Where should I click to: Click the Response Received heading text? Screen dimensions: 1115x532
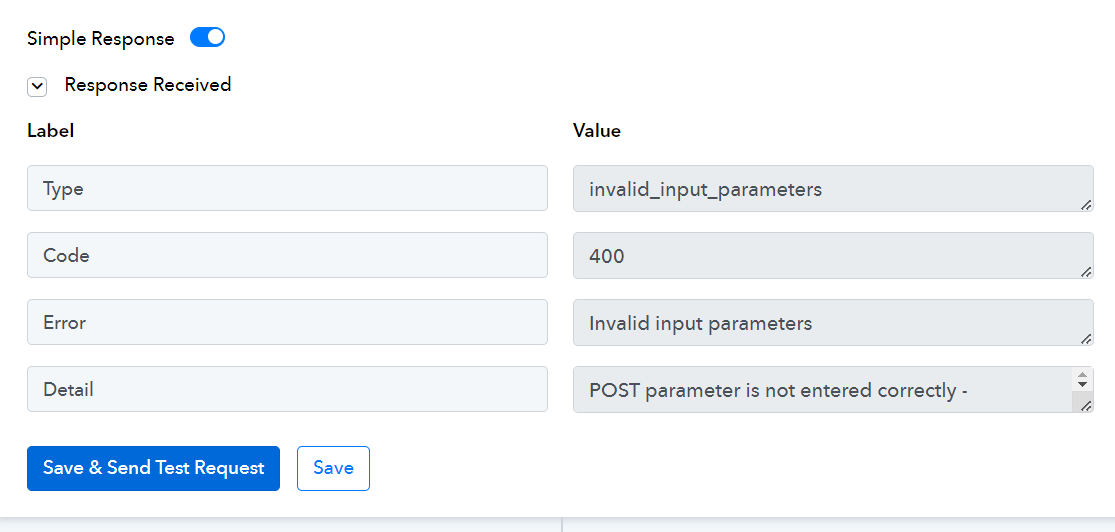tap(148, 85)
